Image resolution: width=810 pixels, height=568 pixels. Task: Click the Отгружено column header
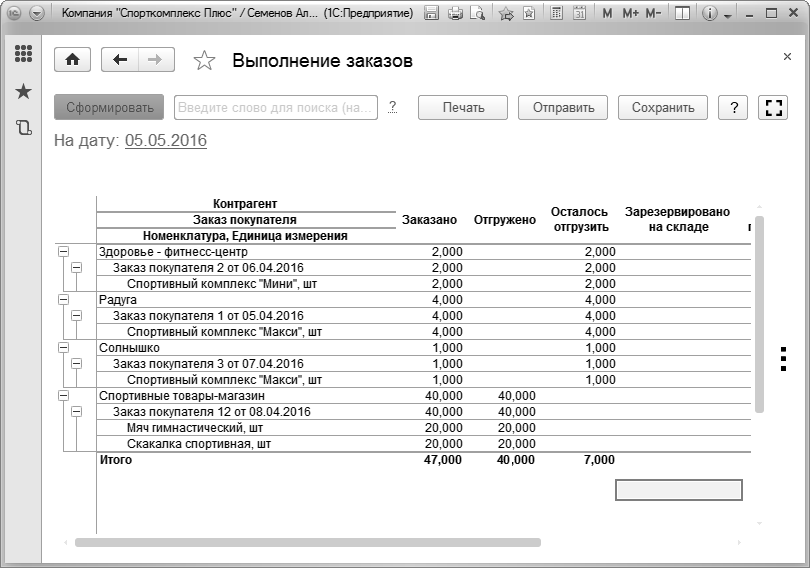pos(505,220)
